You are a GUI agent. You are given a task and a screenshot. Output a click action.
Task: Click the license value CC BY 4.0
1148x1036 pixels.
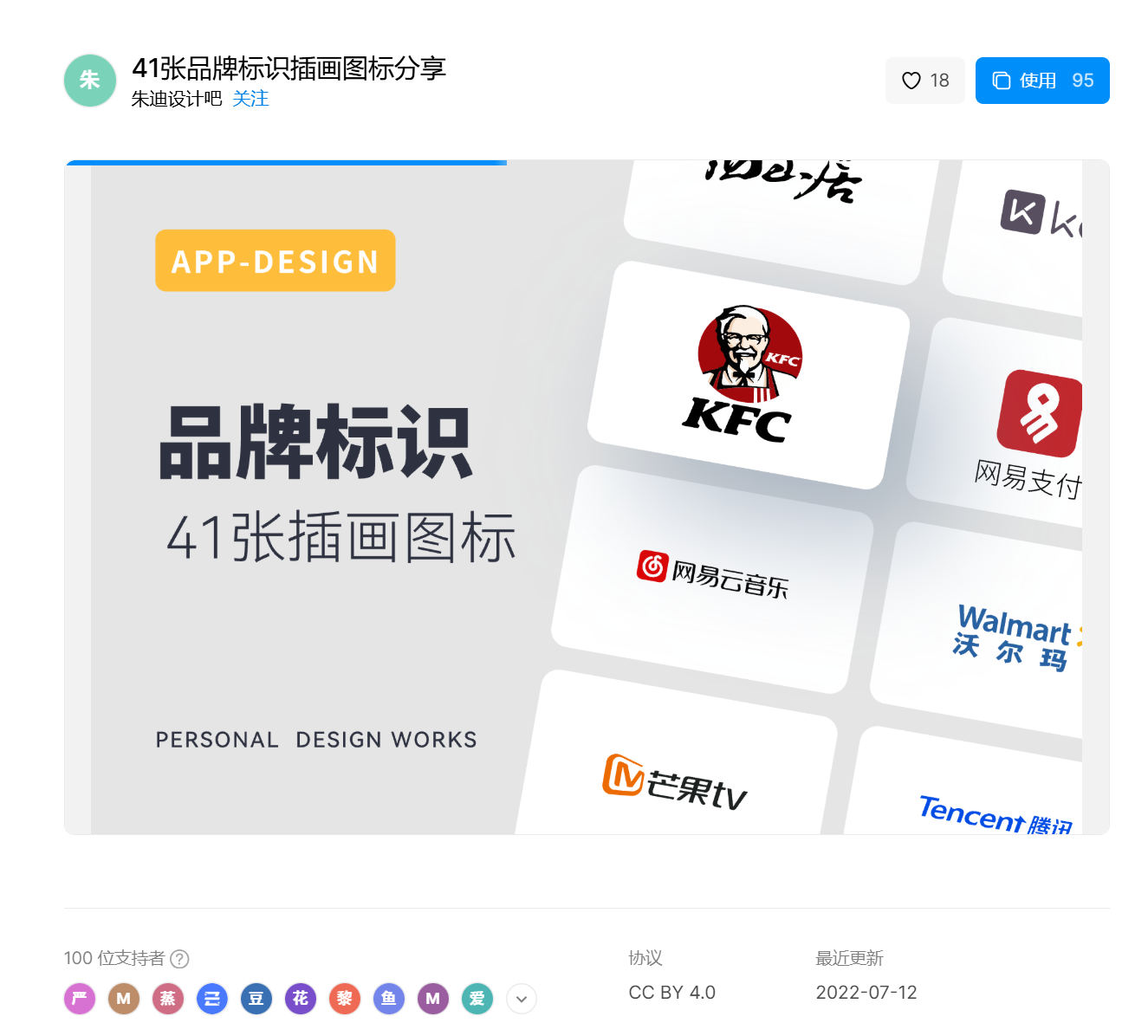672,993
